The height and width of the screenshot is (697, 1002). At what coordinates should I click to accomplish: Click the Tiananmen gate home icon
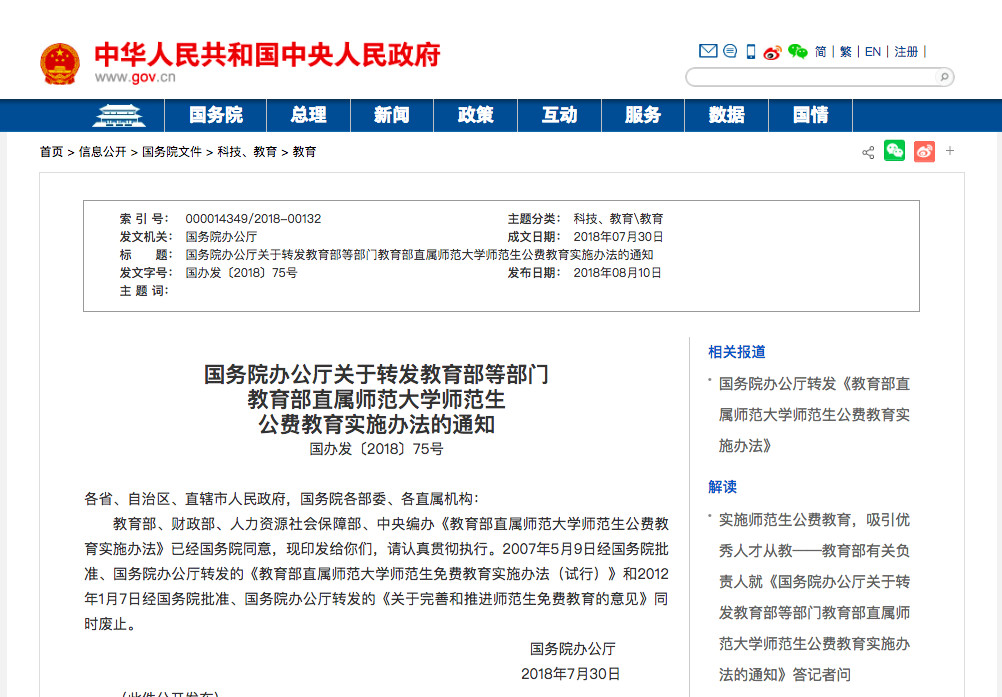point(118,116)
